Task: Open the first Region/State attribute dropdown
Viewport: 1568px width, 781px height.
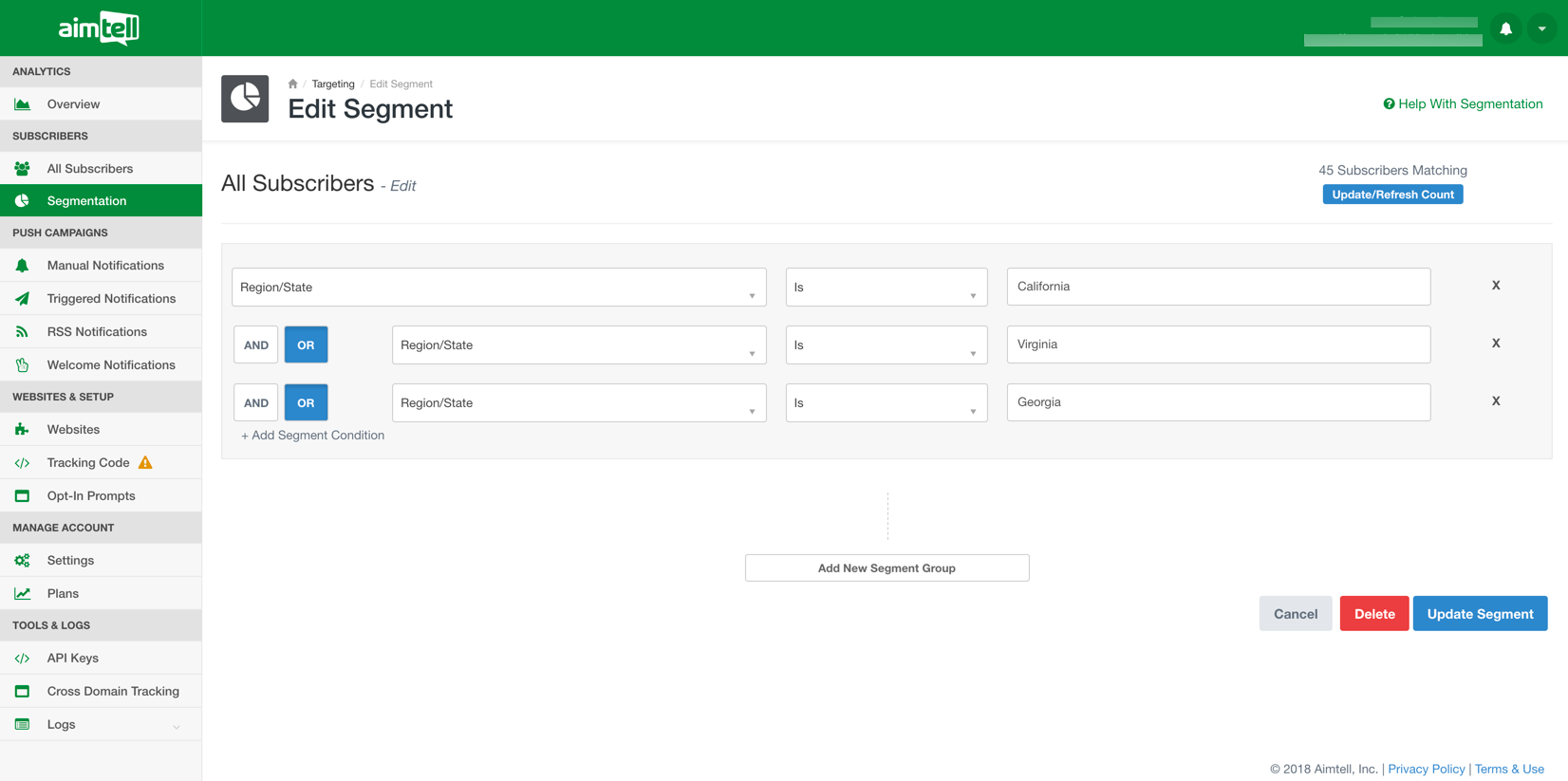Action: pos(498,288)
